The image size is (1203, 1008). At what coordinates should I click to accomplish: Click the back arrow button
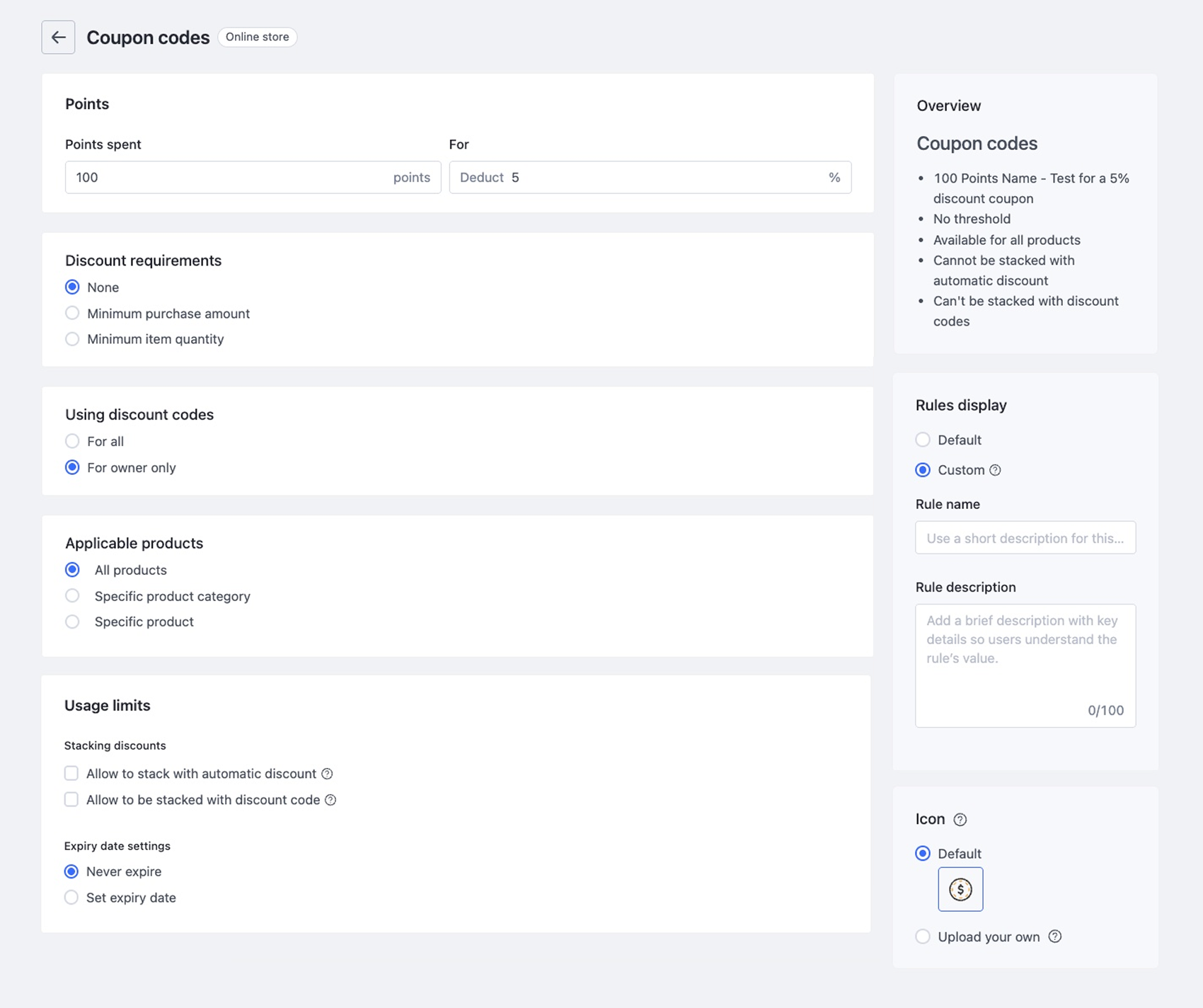coord(58,38)
